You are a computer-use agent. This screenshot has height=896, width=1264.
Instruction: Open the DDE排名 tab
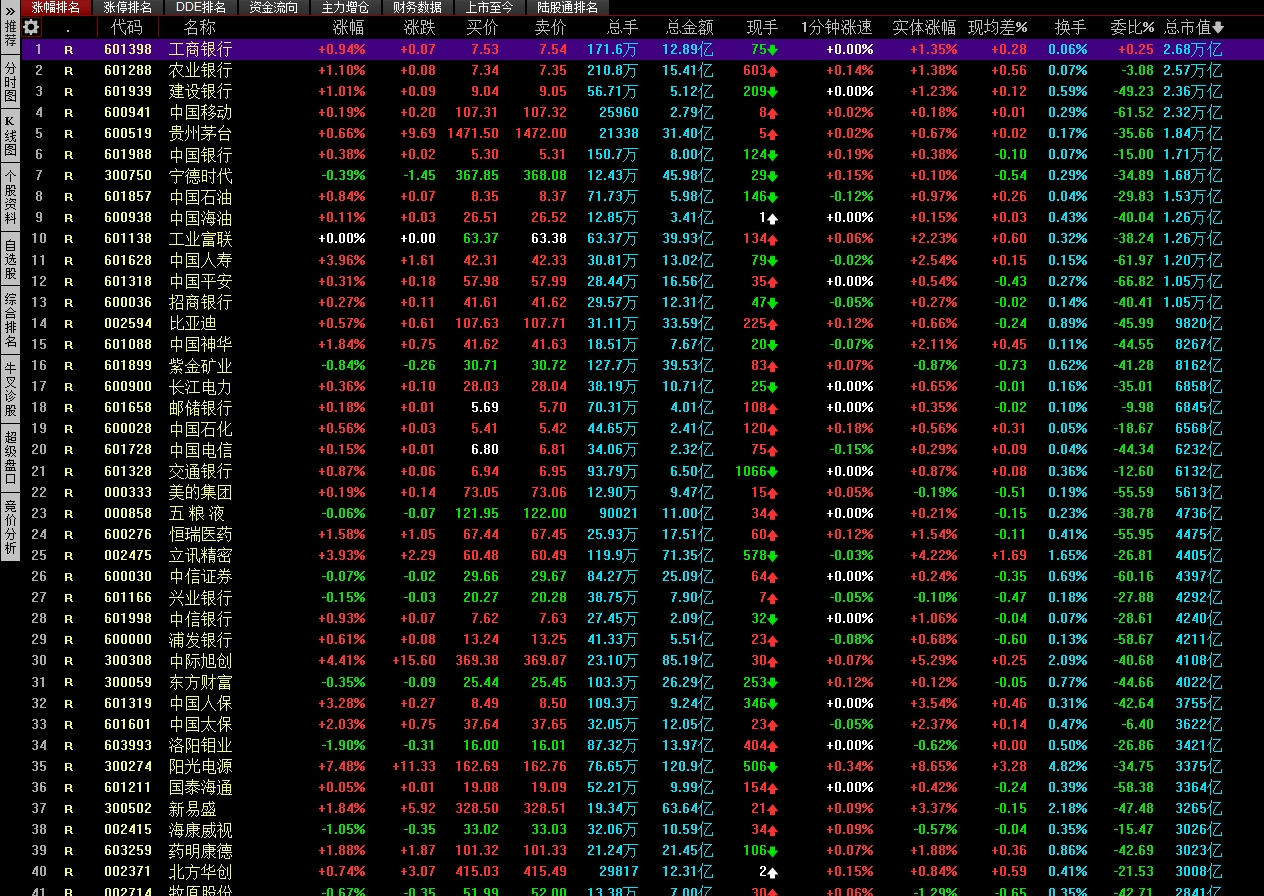click(200, 7)
